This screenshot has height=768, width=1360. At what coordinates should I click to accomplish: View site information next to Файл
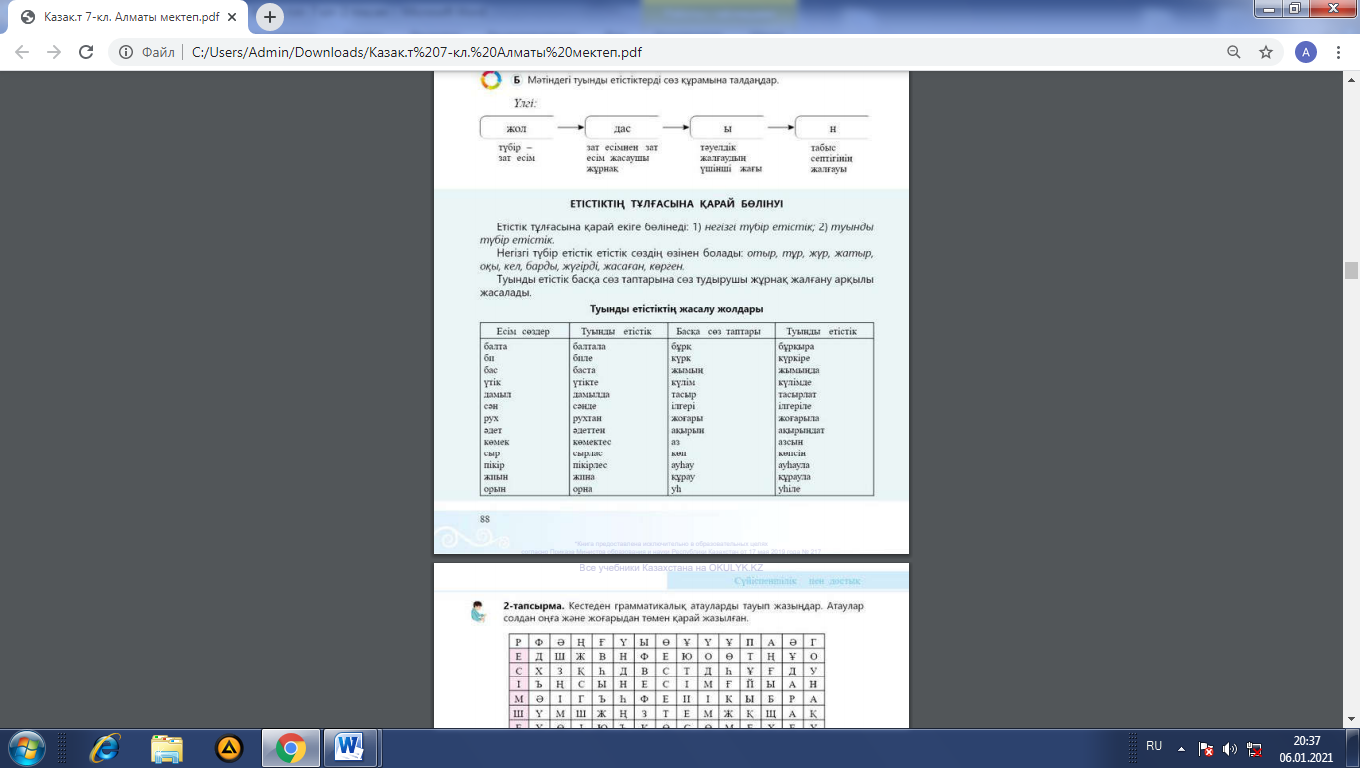point(127,52)
